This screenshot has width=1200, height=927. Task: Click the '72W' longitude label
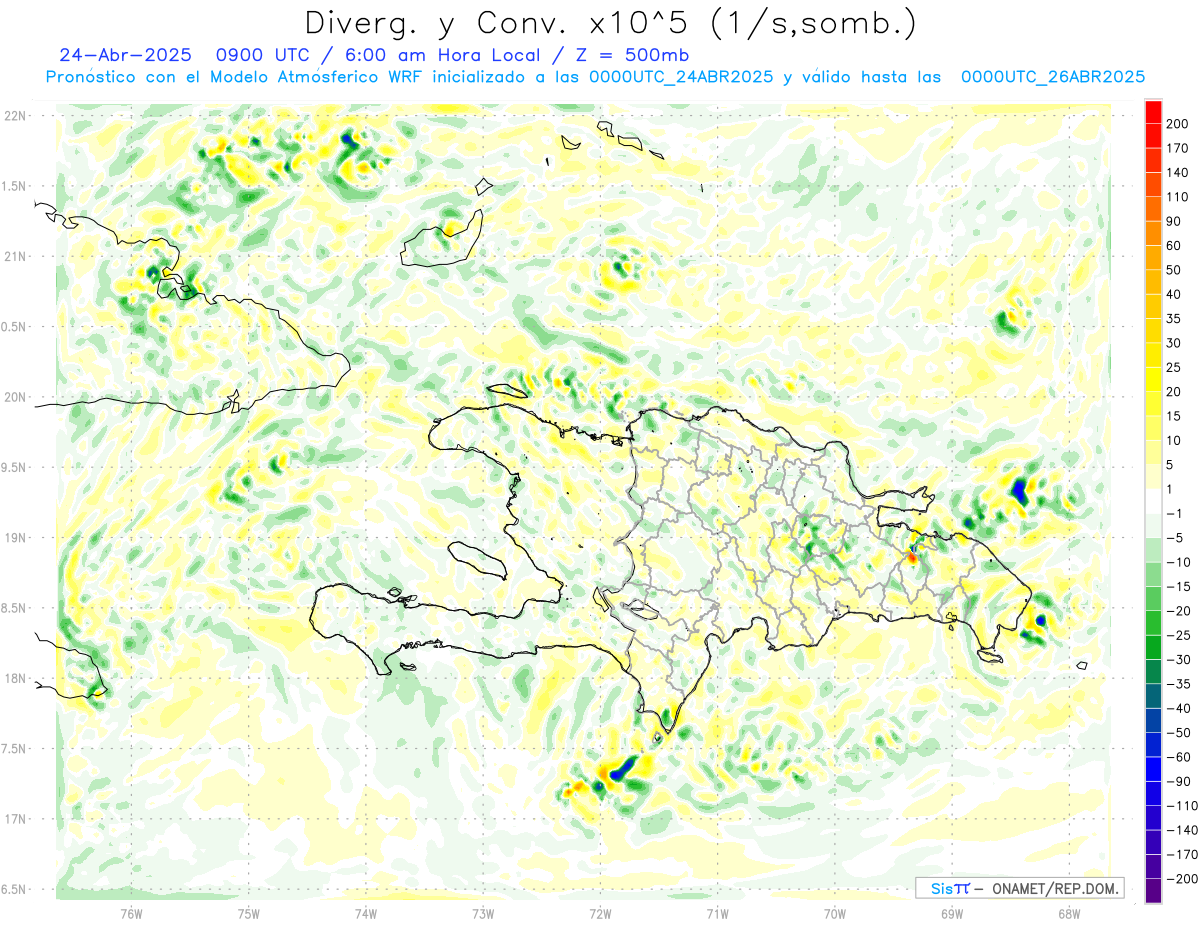coord(600,914)
